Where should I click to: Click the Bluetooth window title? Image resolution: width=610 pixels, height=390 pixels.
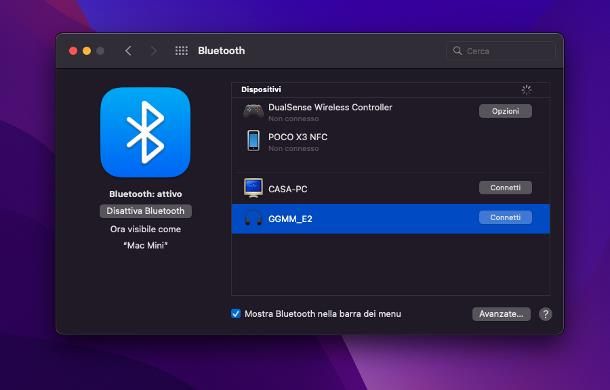pos(221,51)
